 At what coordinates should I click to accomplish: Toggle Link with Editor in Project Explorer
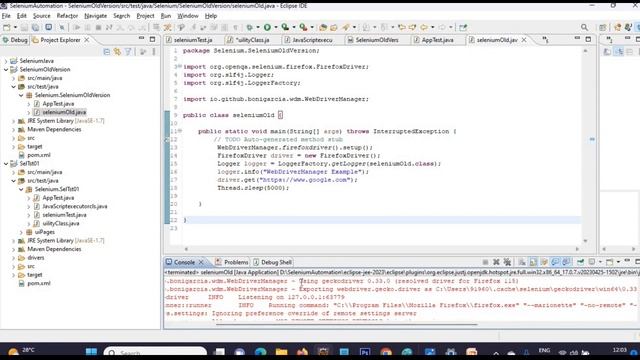click(118, 52)
